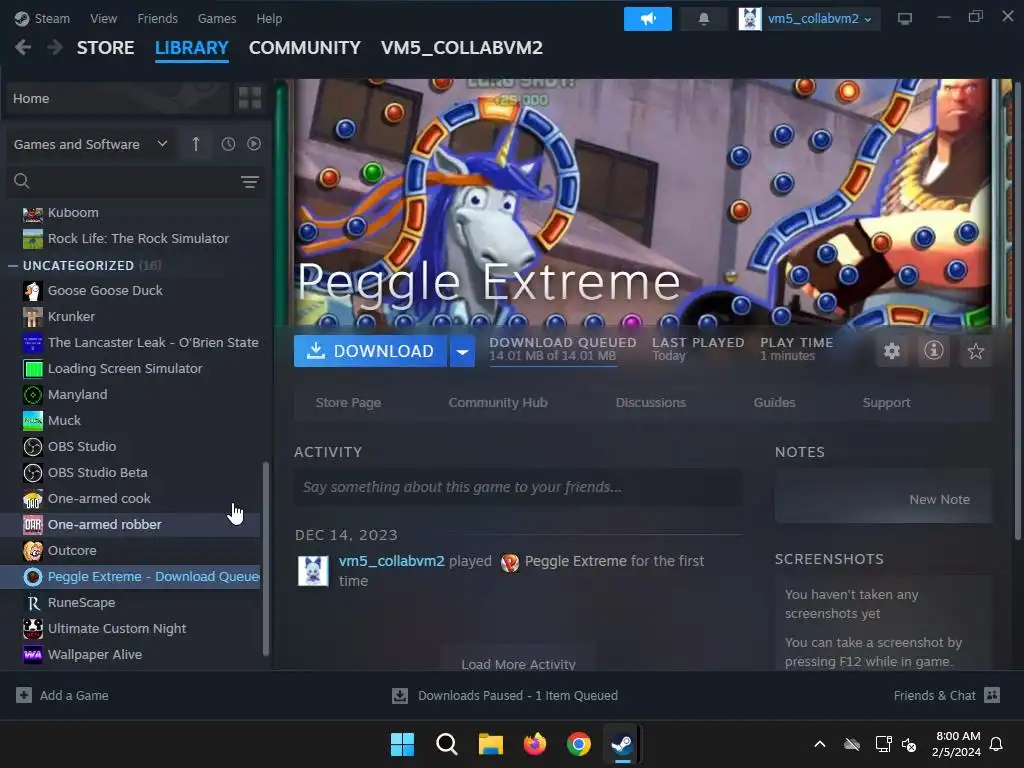Show Peggle Extreme game info icon
The height and width of the screenshot is (768, 1024).
point(933,351)
